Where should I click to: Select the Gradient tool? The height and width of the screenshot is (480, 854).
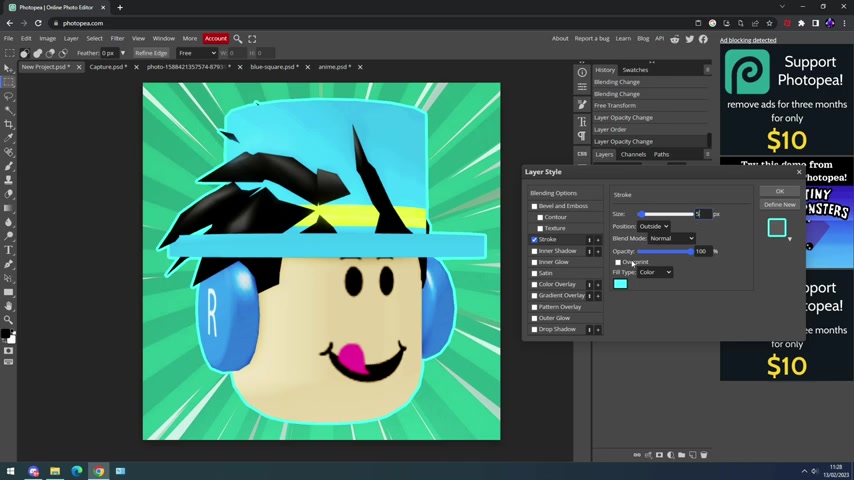[9, 208]
